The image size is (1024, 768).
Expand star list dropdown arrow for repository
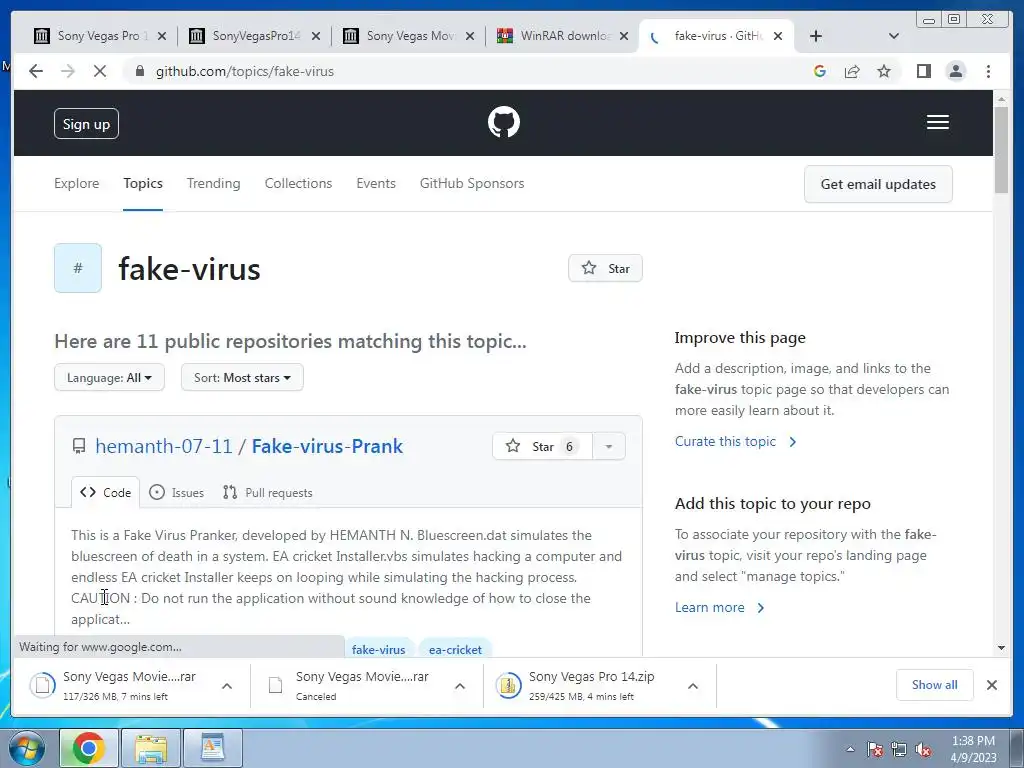click(x=609, y=446)
